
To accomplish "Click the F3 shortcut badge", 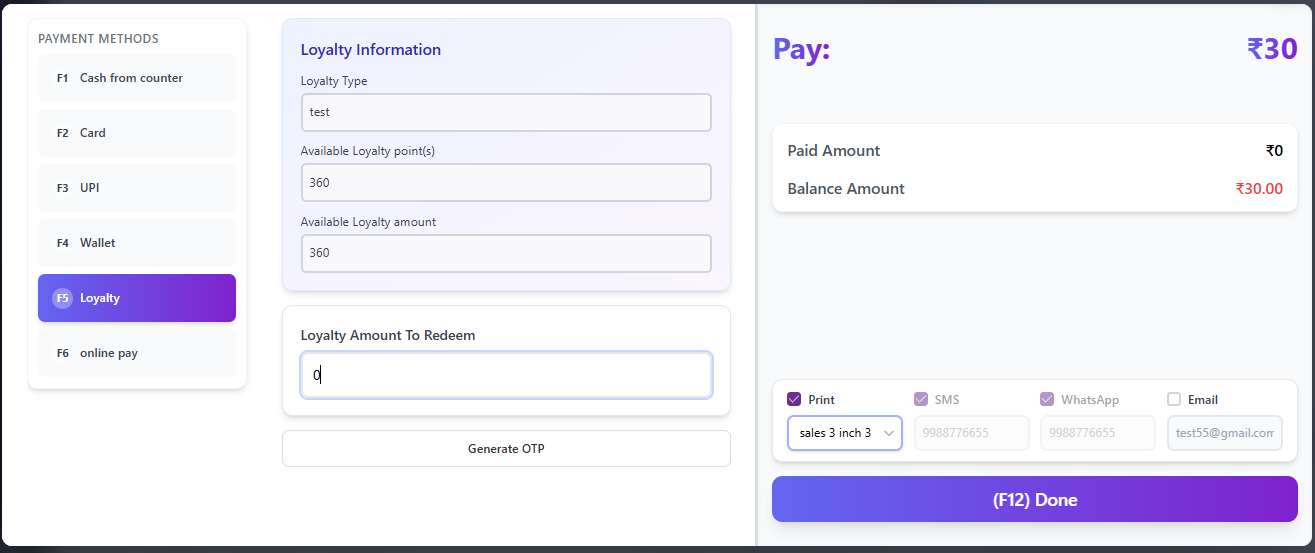I will tap(62, 188).
